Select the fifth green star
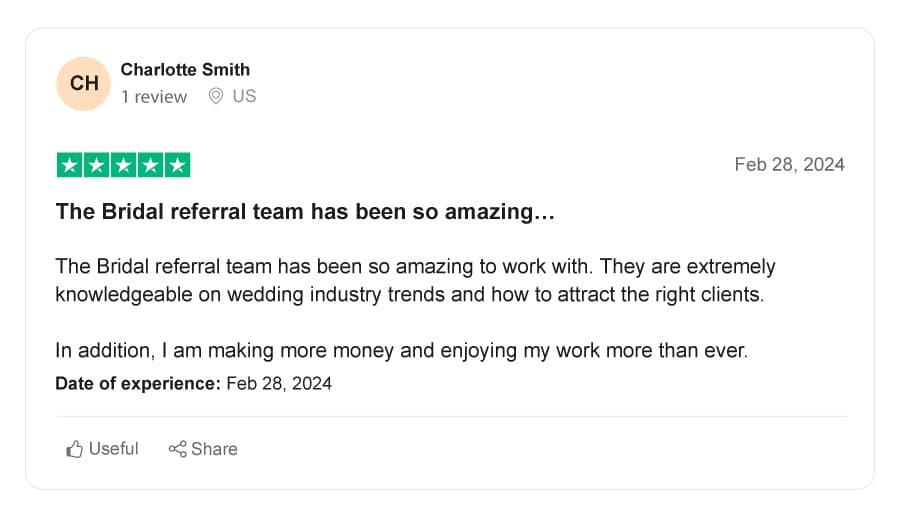 pos(177,165)
